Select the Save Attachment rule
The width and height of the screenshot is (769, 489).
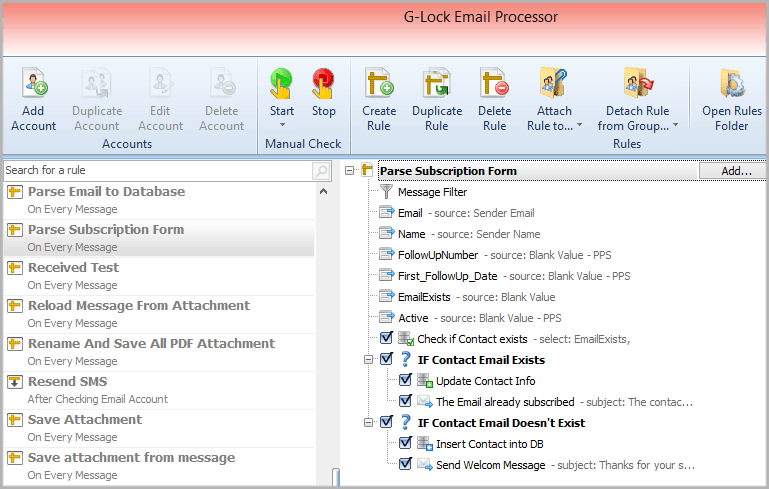tap(159, 428)
